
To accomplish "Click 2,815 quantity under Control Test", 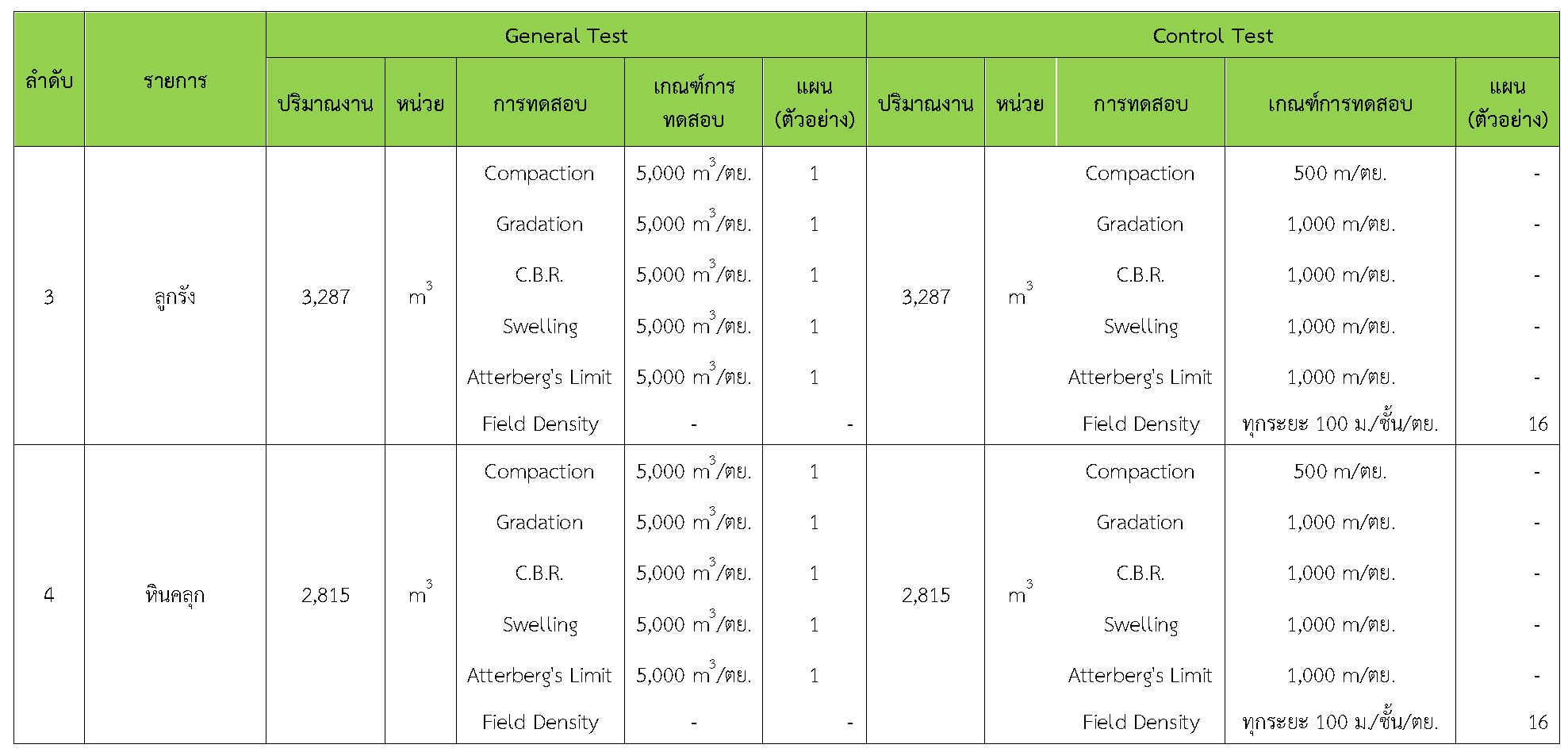I will tap(926, 595).
